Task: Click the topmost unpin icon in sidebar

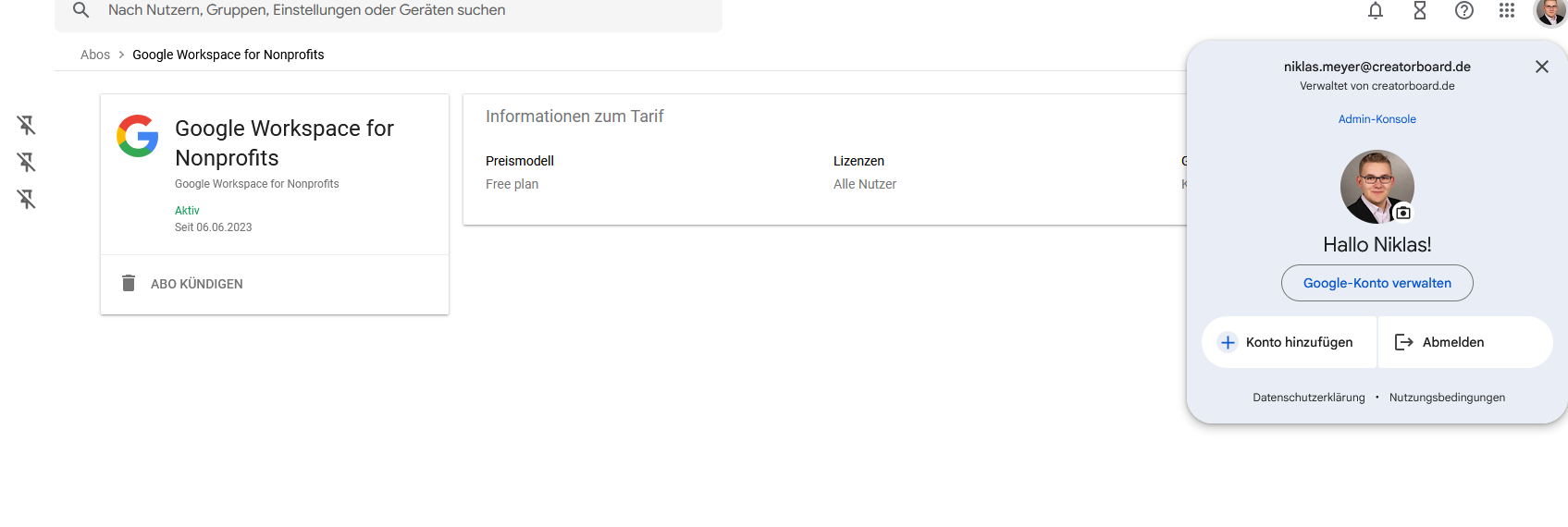Action: click(x=27, y=125)
